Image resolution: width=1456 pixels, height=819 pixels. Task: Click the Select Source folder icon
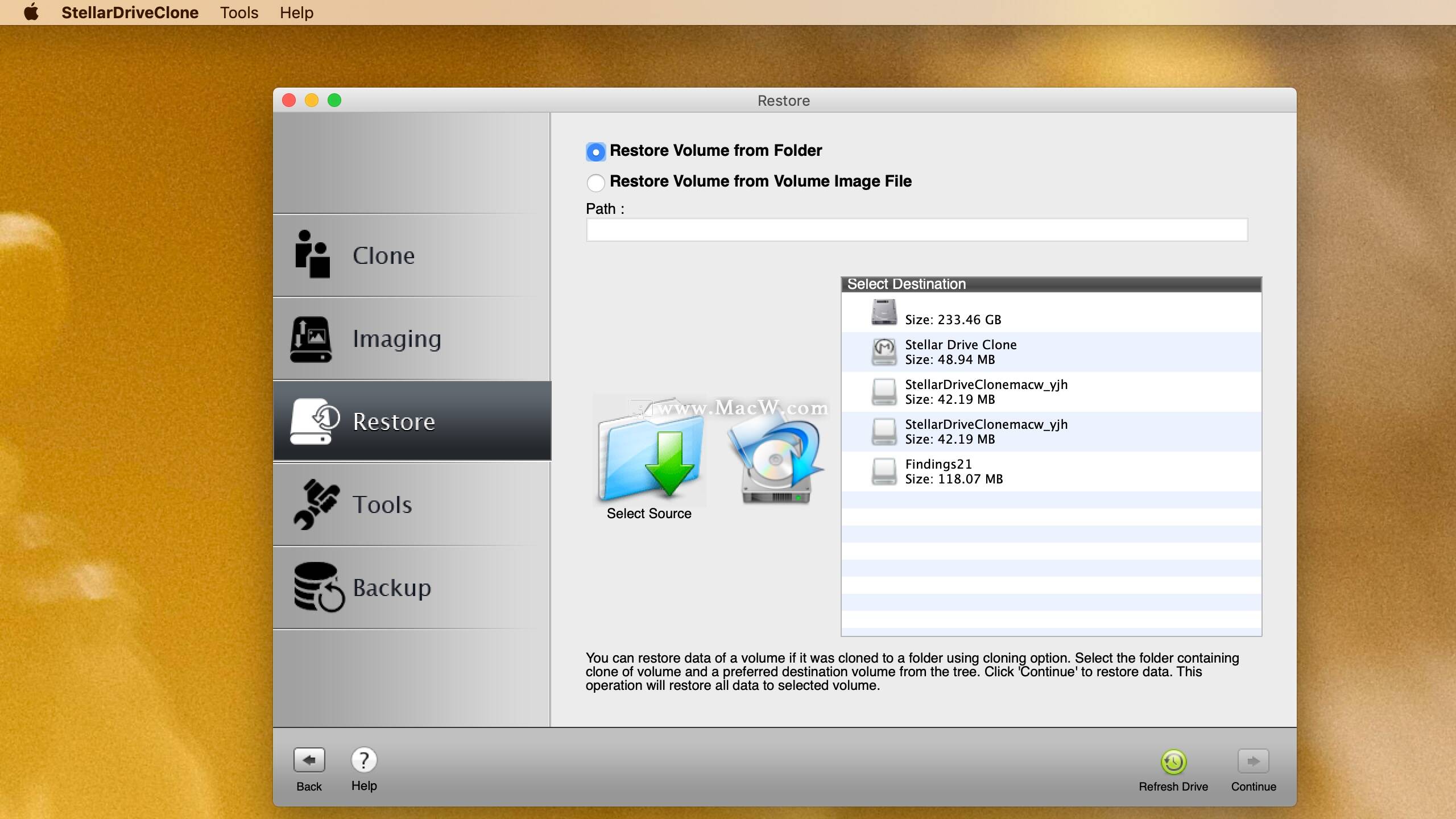[650, 449]
